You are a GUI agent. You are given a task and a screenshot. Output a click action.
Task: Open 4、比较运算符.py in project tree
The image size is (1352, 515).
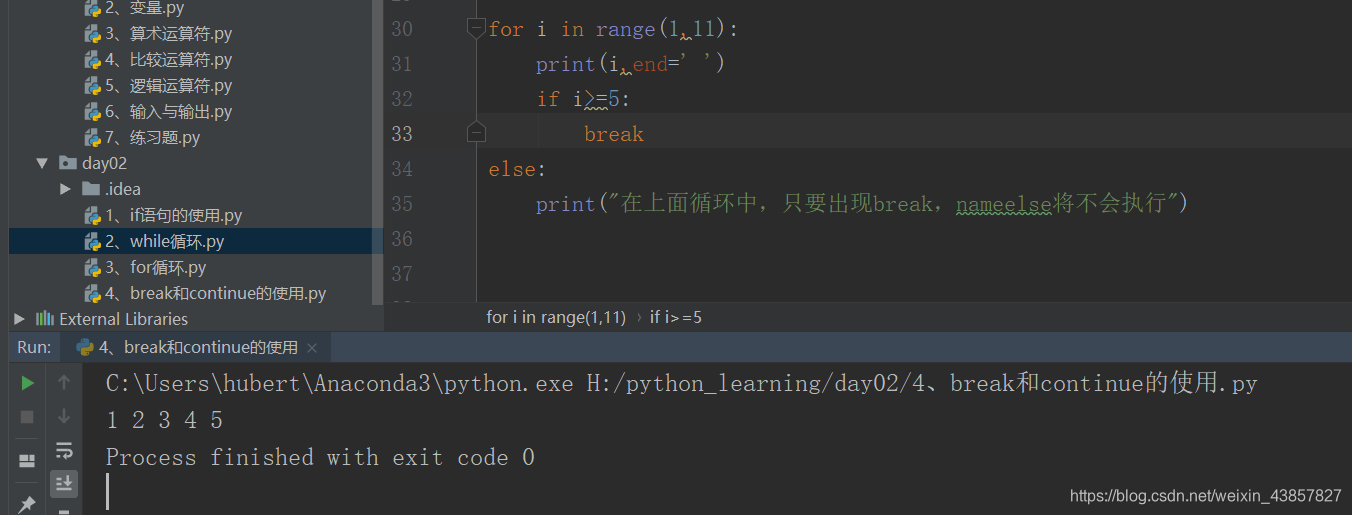tap(168, 60)
